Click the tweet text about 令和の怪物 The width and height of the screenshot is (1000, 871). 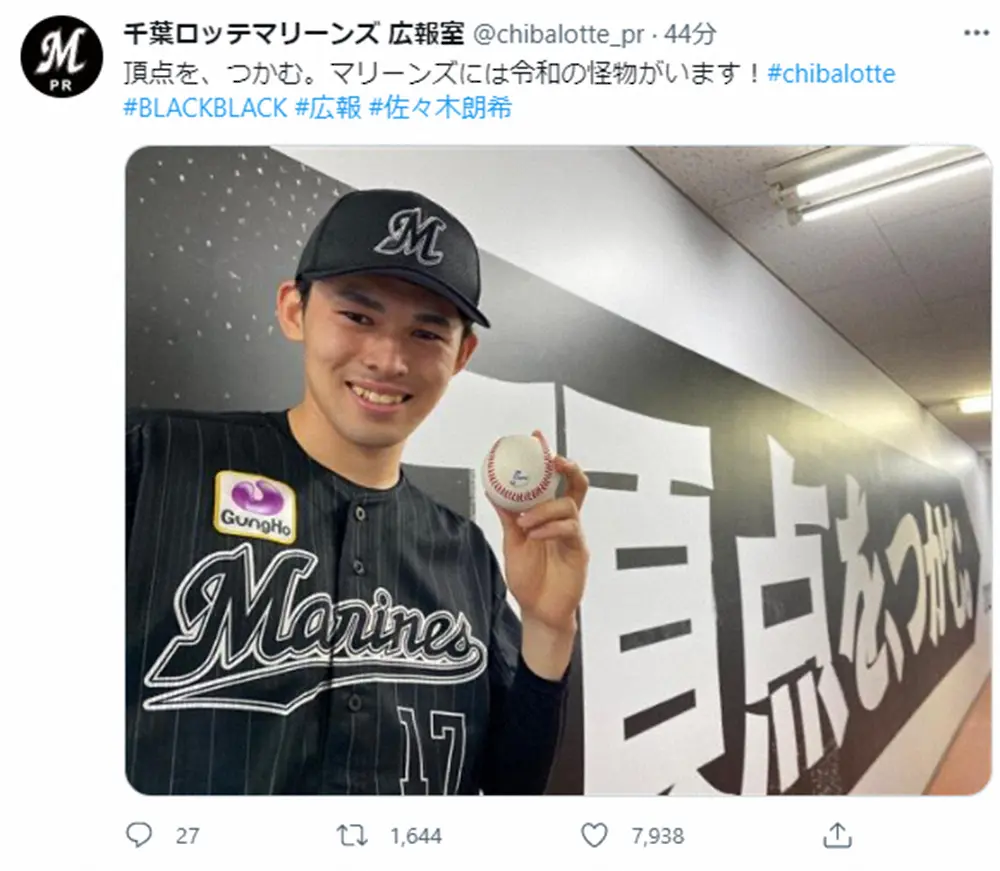tap(443, 74)
